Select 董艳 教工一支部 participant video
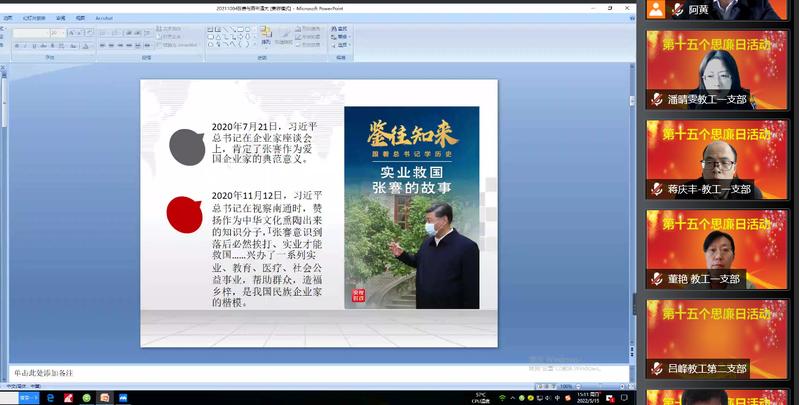 pos(717,249)
